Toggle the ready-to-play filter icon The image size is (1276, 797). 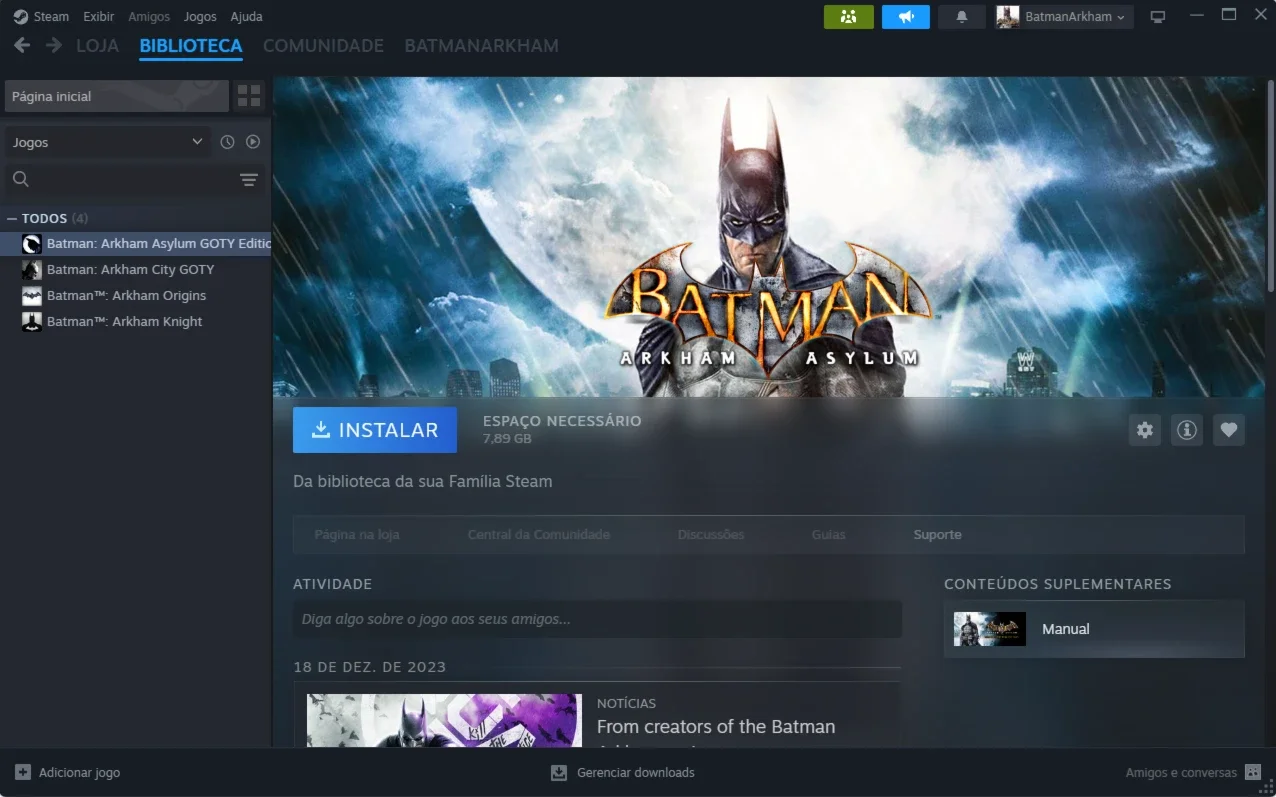[253, 142]
